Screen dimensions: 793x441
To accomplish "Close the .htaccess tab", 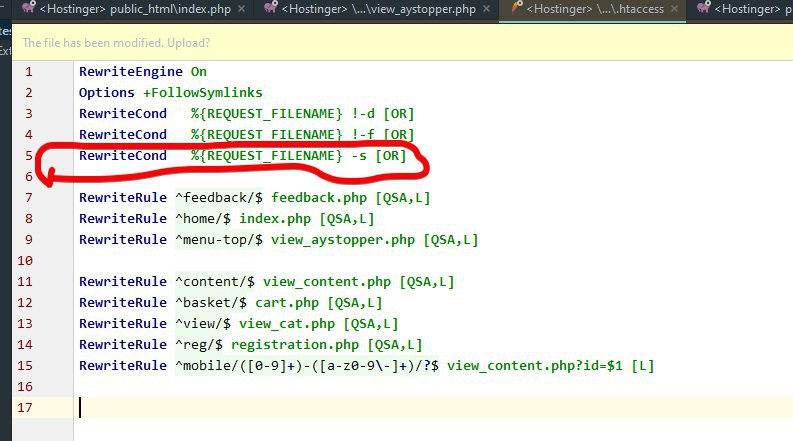I will 675,9.
